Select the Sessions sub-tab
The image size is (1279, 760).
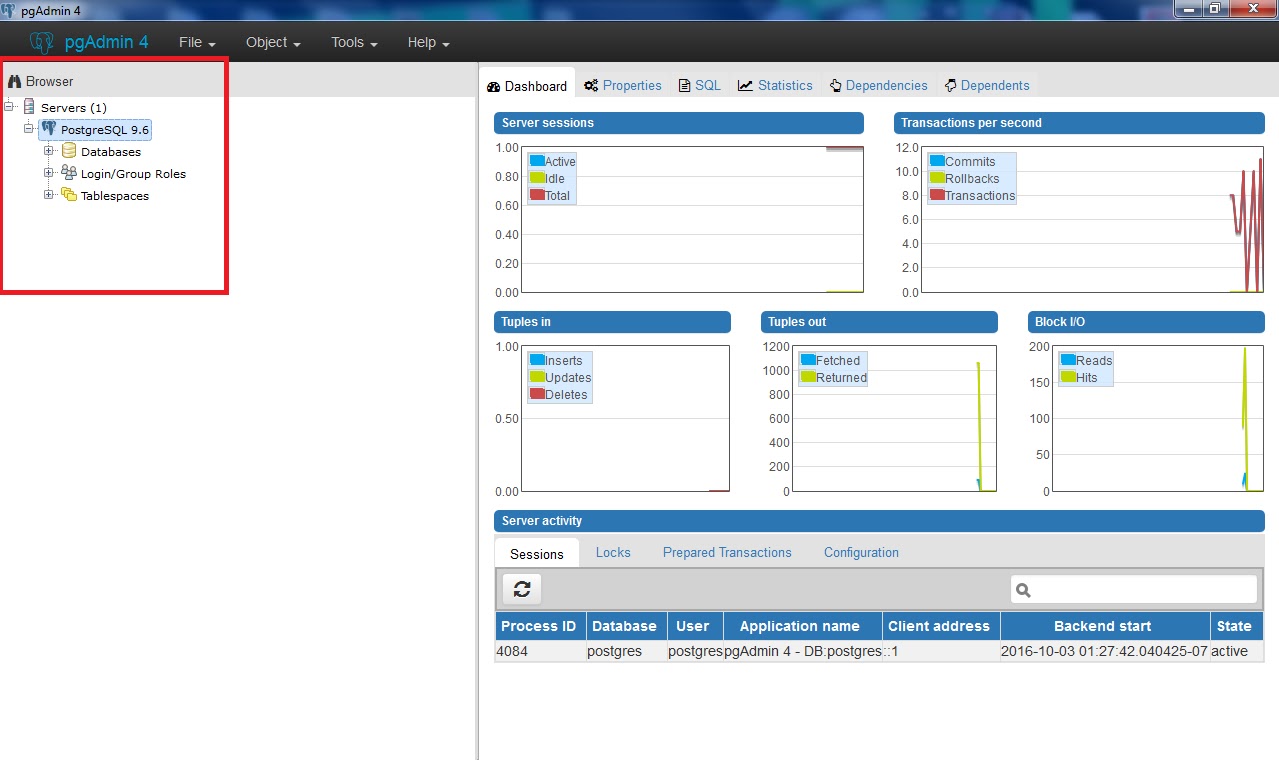[x=537, y=554]
